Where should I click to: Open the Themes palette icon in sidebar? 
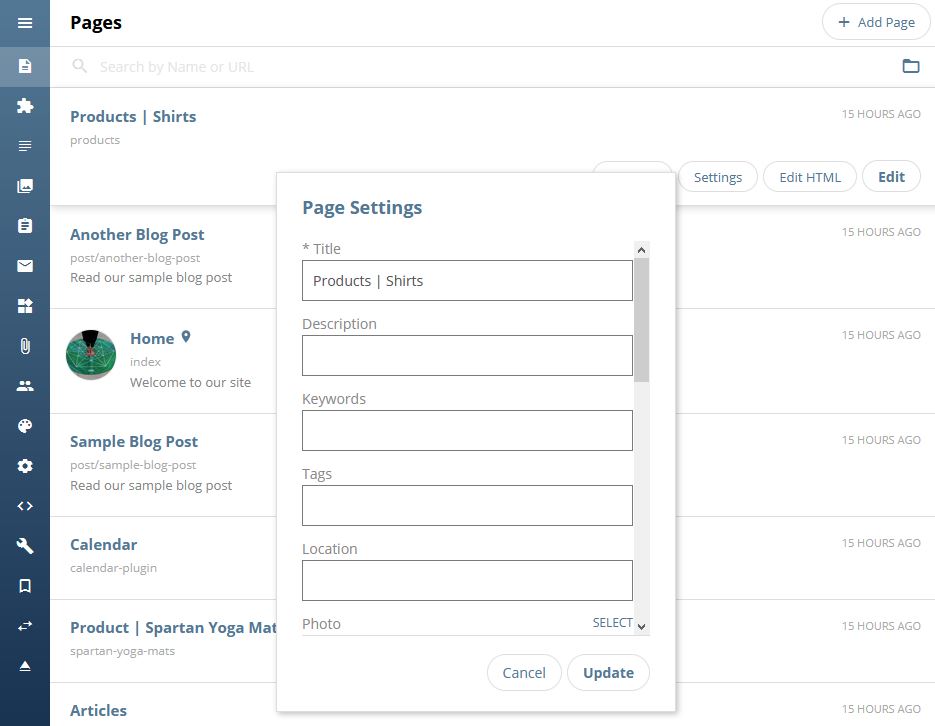coord(24,426)
